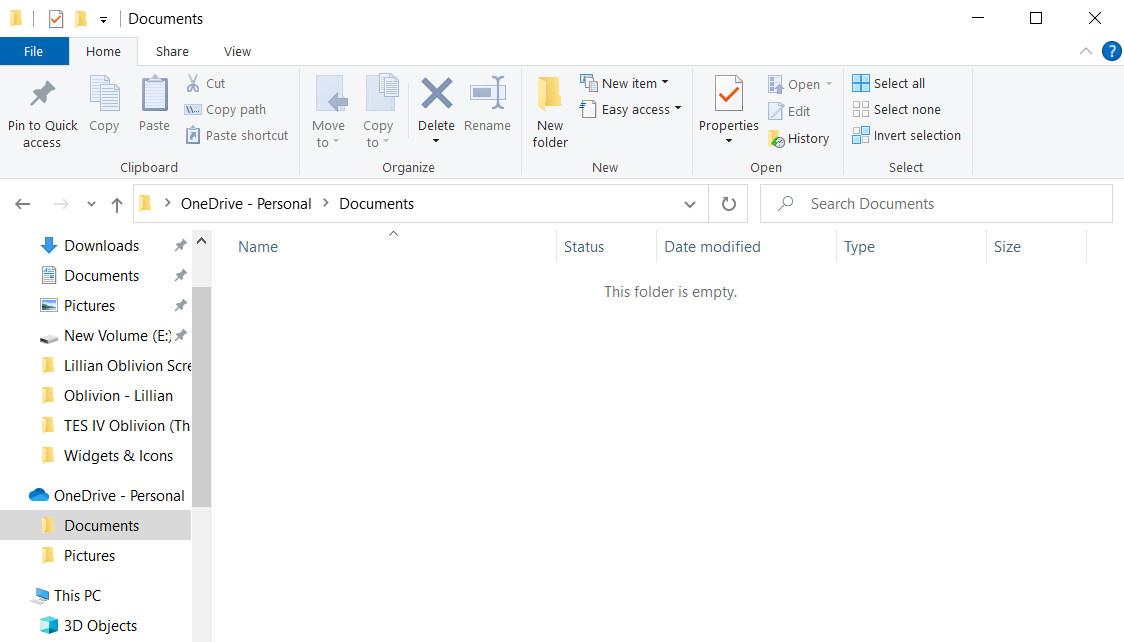Switch to the Share ribbon tab

172,51
